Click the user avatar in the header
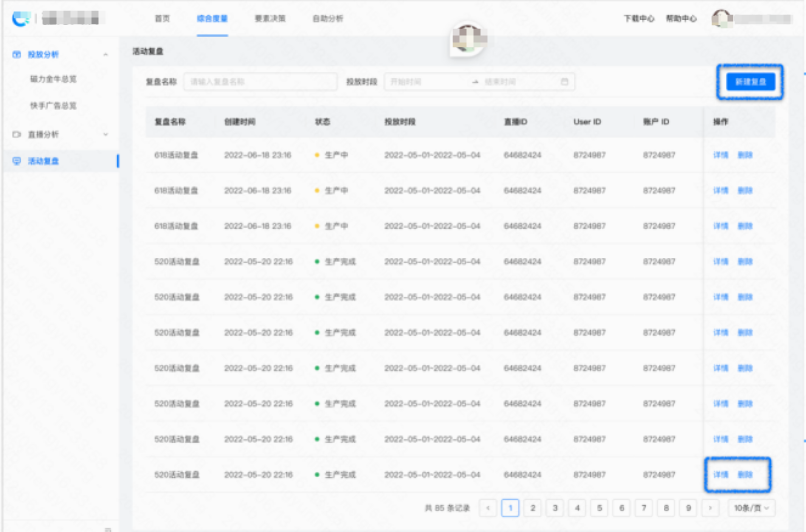This screenshot has height=532, width=806. click(x=722, y=19)
